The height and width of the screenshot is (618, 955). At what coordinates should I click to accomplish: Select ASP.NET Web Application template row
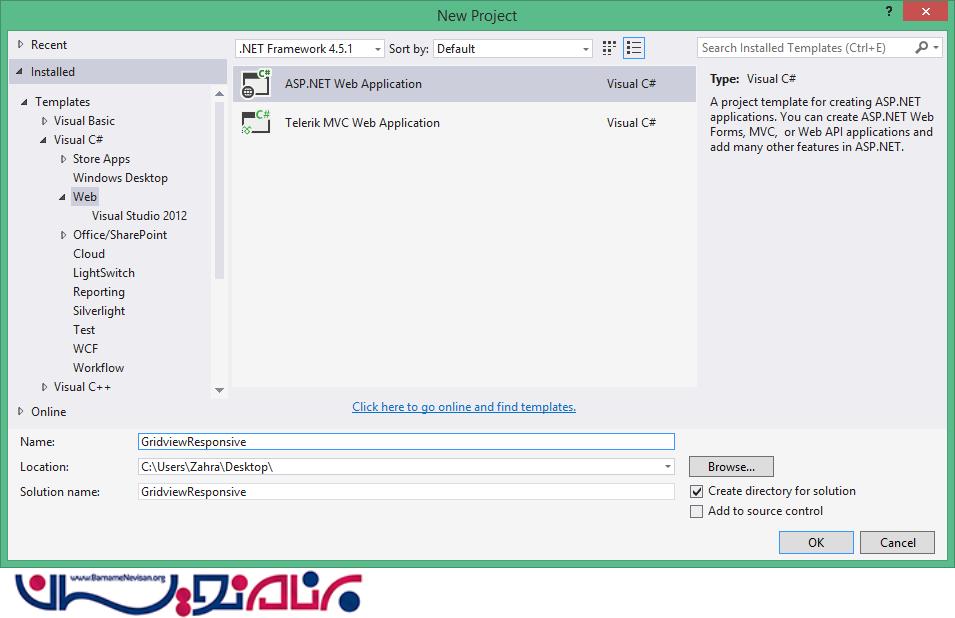pos(464,84)
